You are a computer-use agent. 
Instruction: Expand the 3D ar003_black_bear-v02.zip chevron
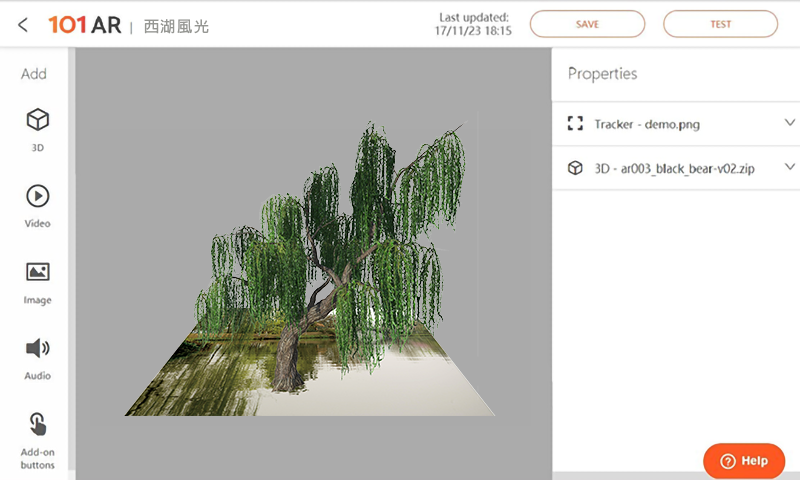pos(789,167)
